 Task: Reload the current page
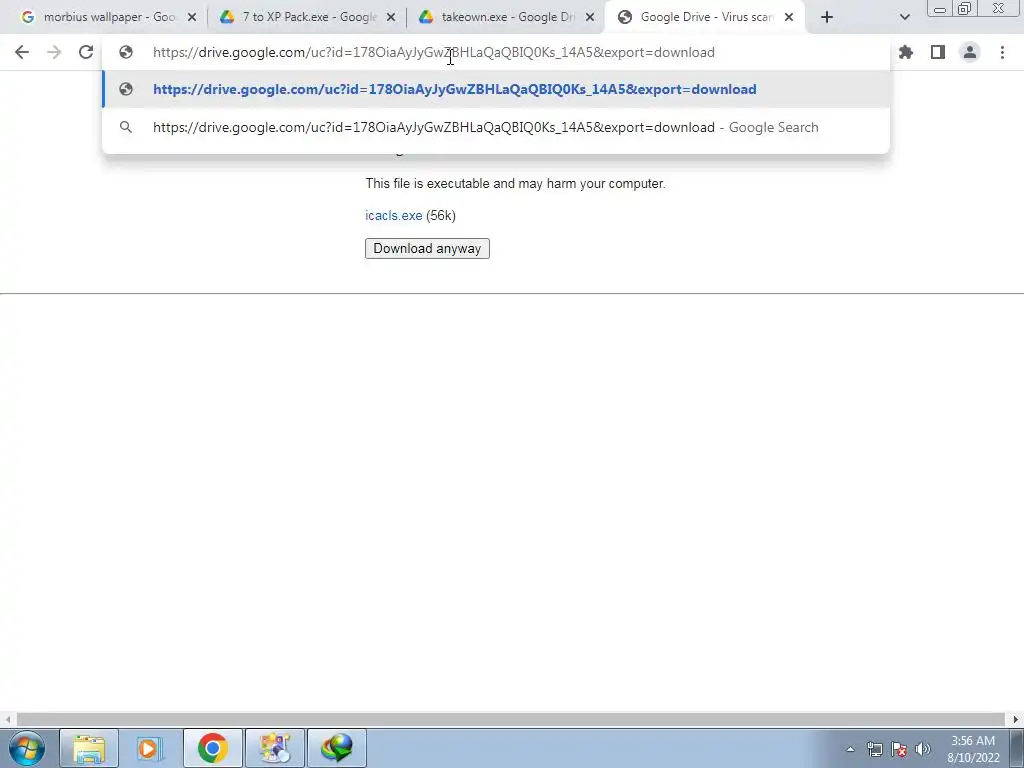(86, 52)
